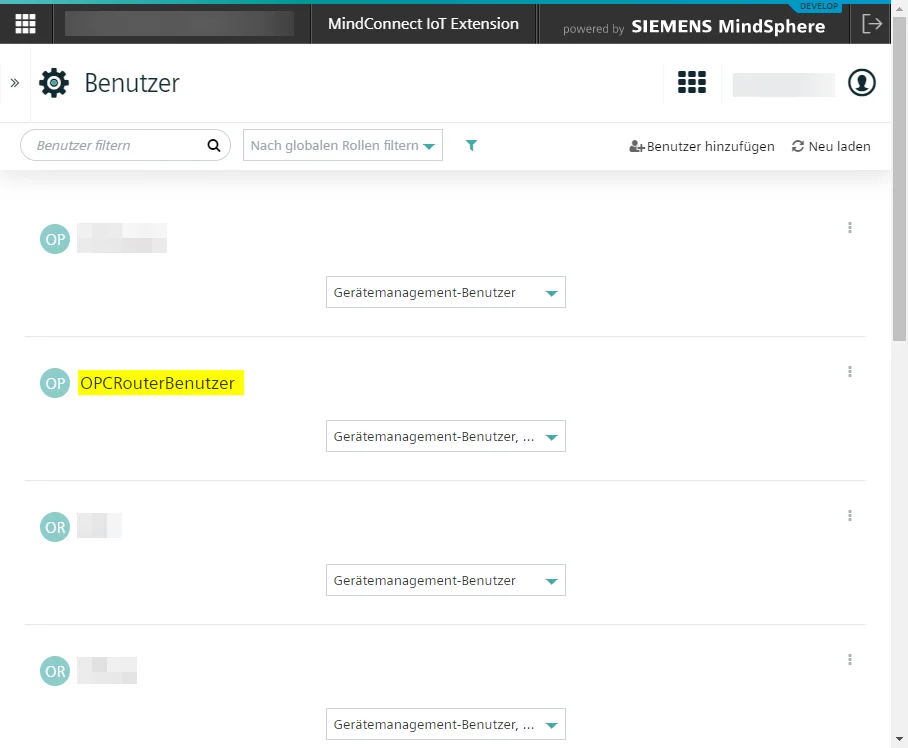Open the three-dot menu of the last user
908x748 pixels.
tap(850, 659)
